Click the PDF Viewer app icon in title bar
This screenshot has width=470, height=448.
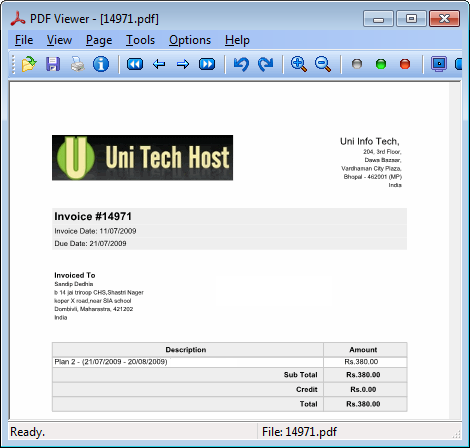pos(18,19)
